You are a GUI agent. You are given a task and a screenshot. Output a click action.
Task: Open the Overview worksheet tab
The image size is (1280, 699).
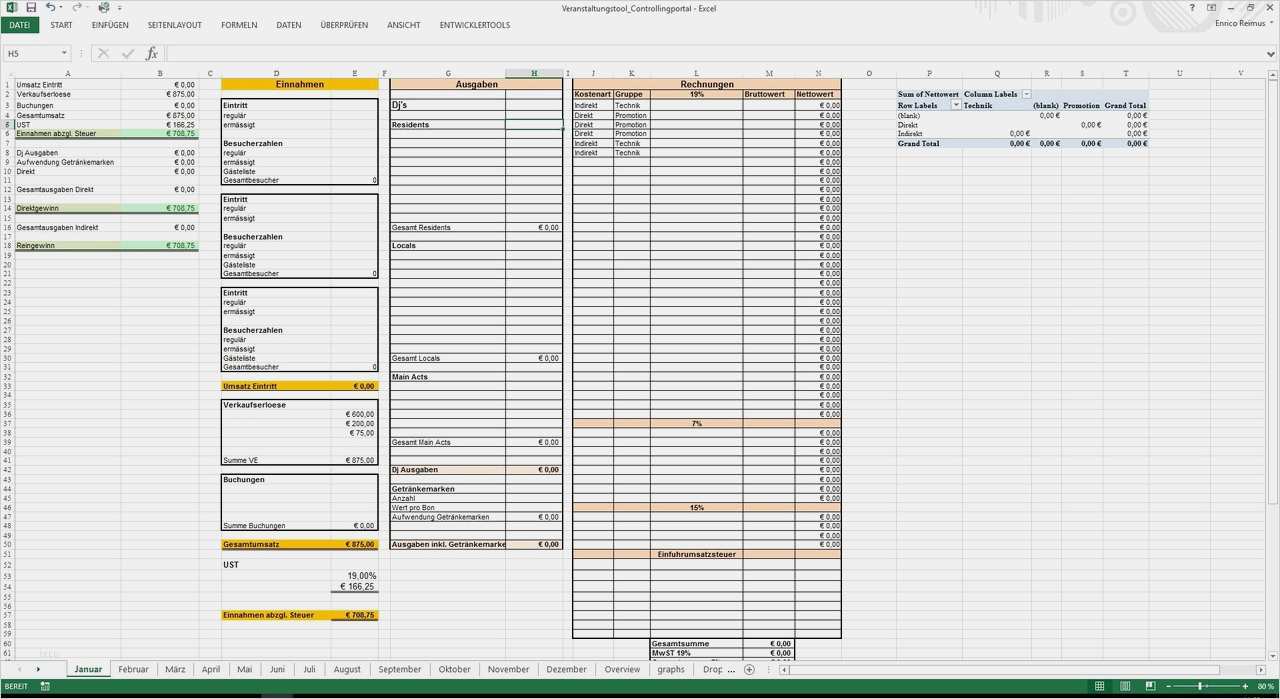622,669
